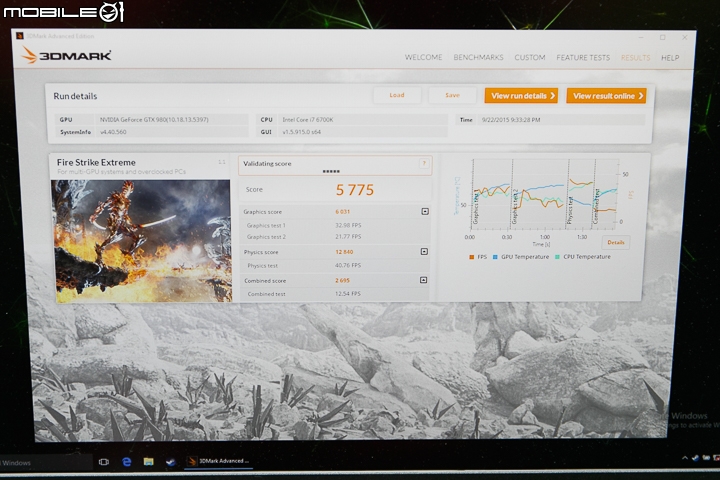Click View run details button
720x480 pixels.
[x=521, y=96]
